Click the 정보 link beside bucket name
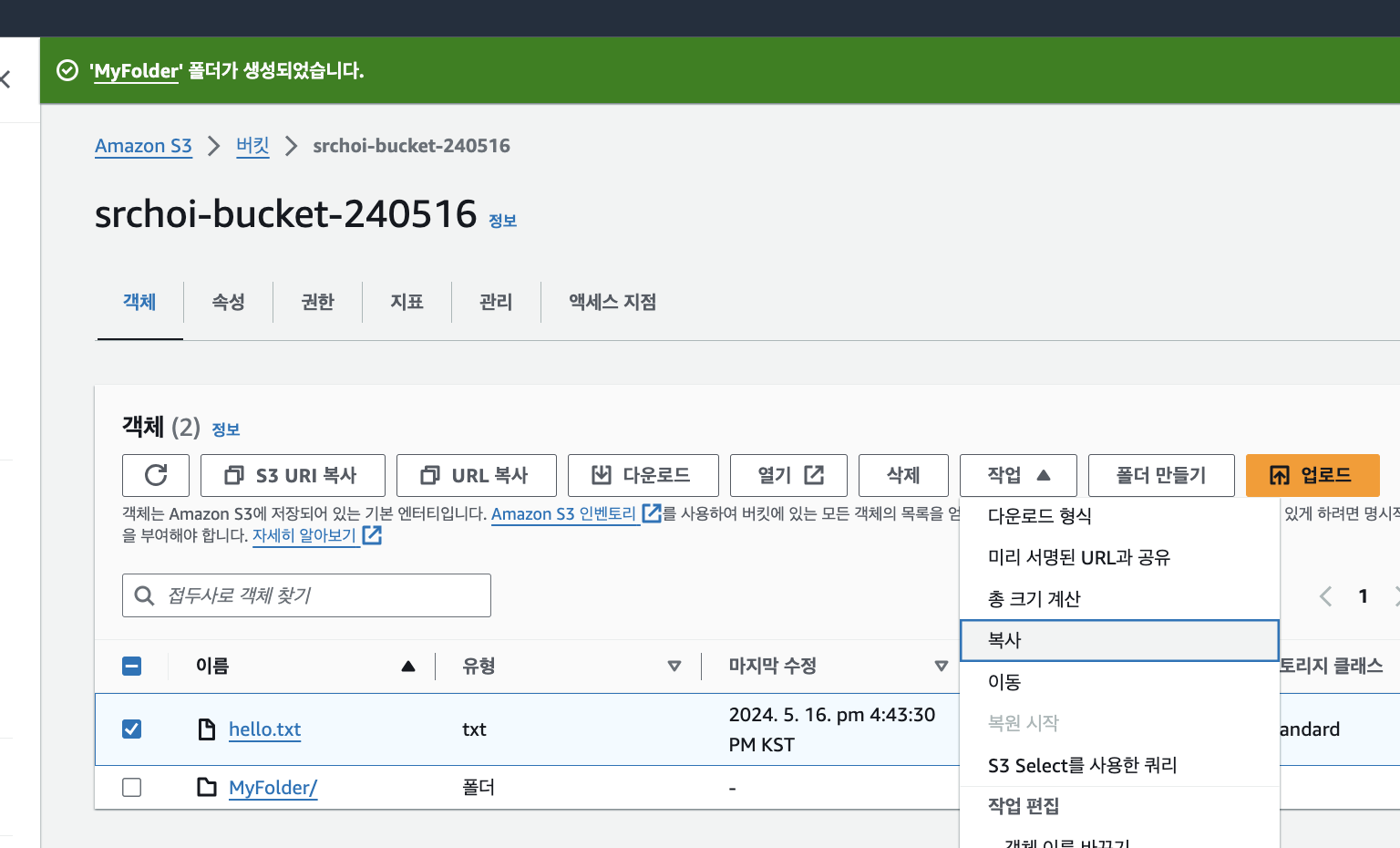The width and height of the screenshot is (1400, 848). pyautogui.click(x=502, y=221)
